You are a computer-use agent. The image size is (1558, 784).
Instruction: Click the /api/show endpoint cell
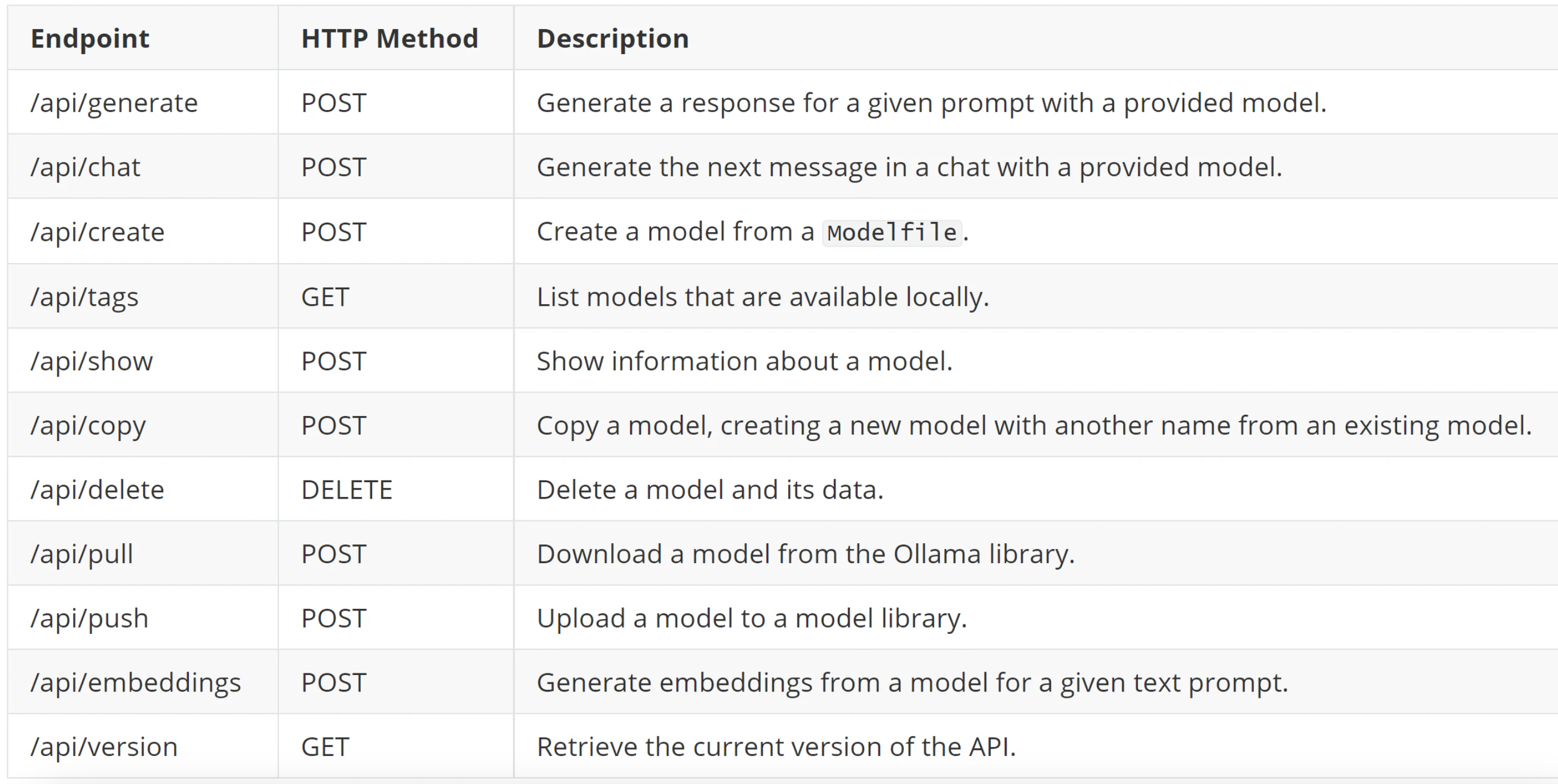click(92, 361)
